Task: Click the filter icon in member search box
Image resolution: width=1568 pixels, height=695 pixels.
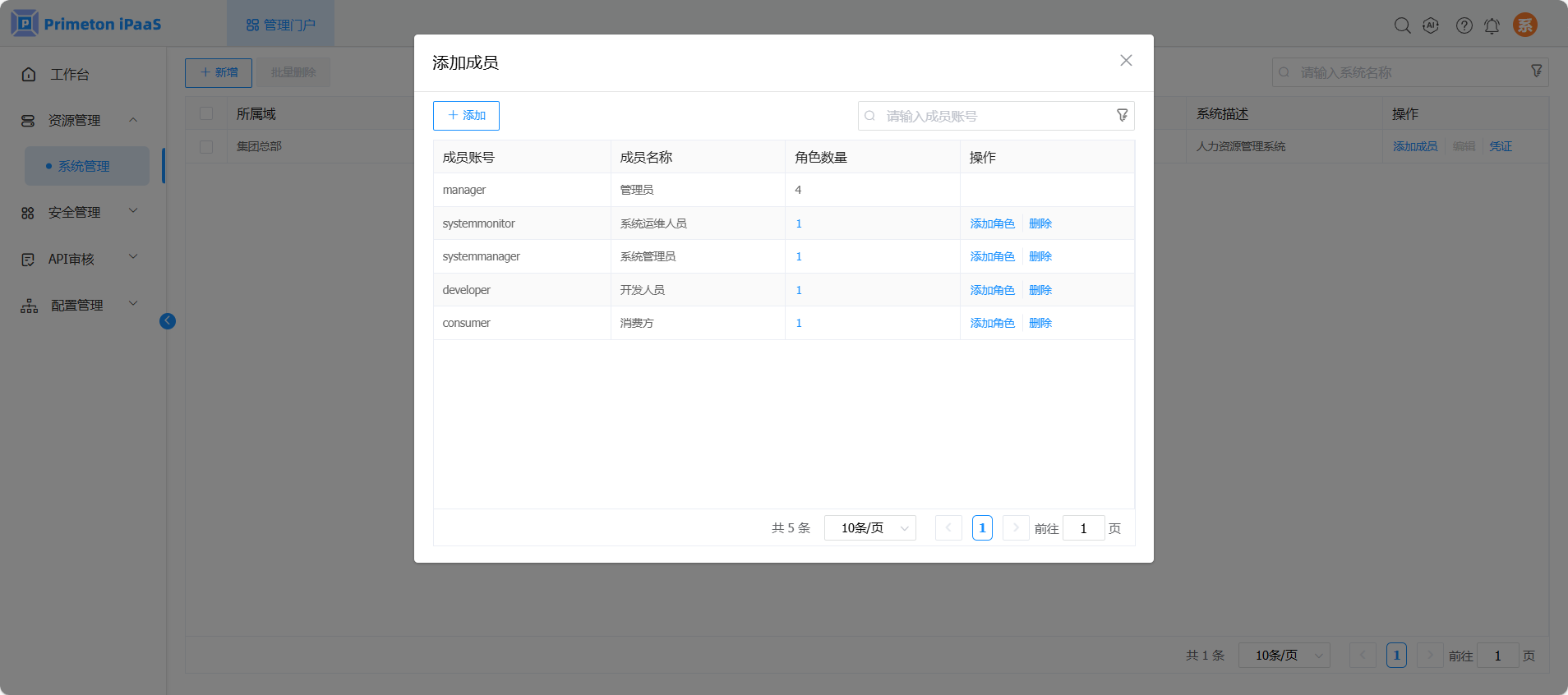Action: click(x=1122, y=116)
